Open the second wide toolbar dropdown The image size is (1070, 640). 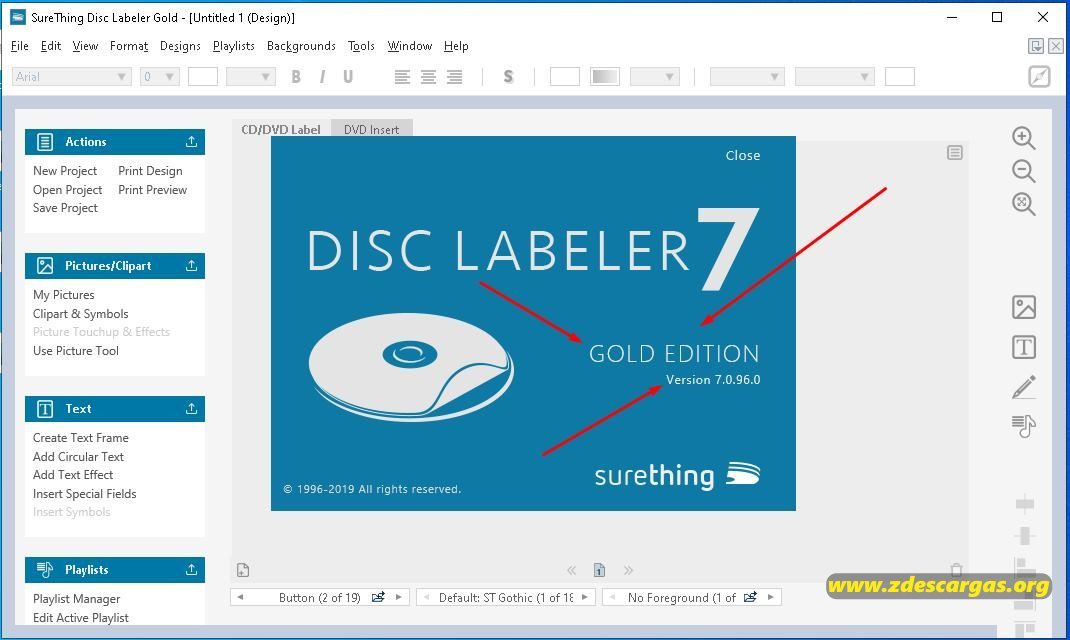coord(835,76)
